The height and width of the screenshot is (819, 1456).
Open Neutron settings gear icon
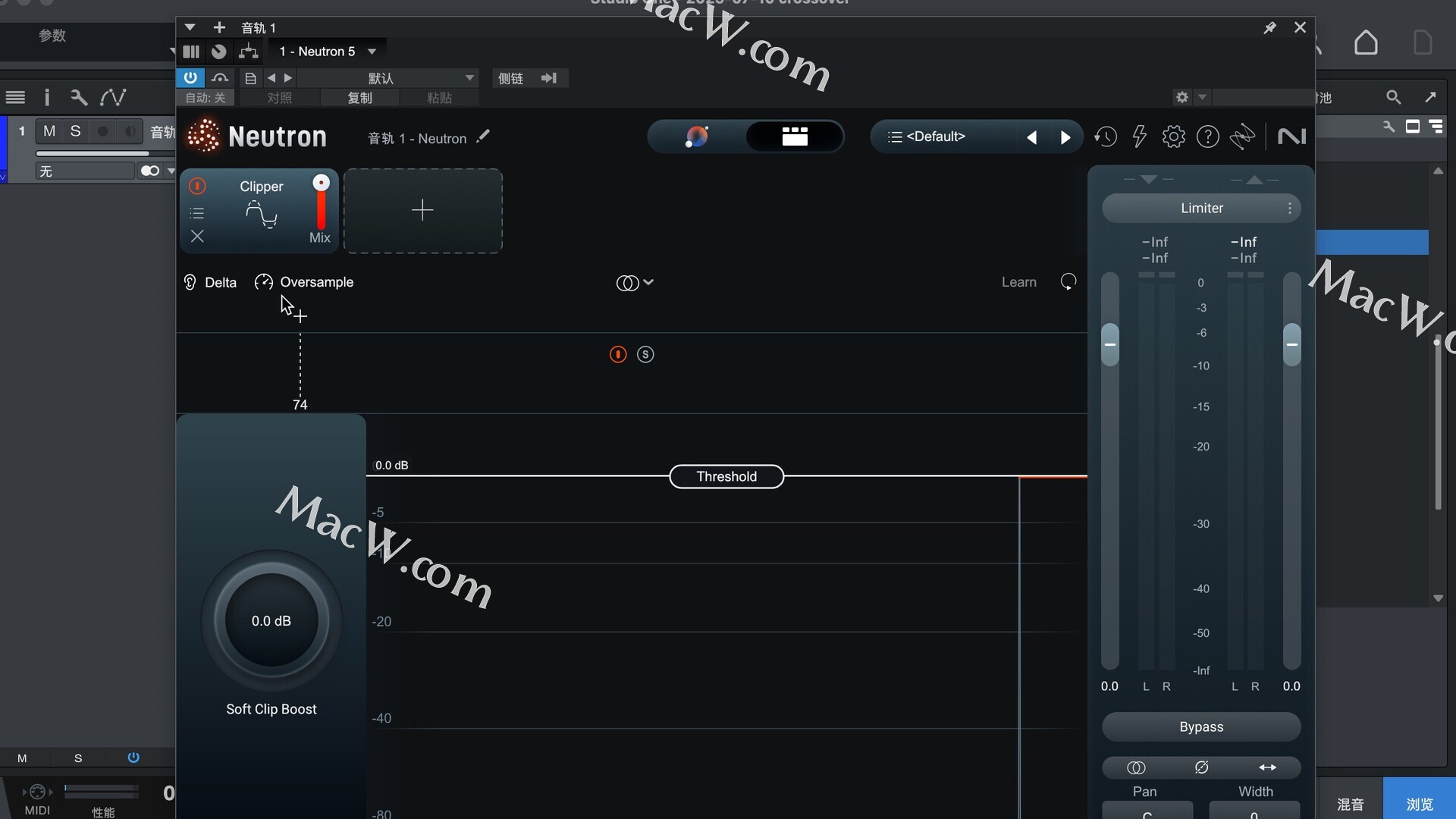pos(1173,136)
